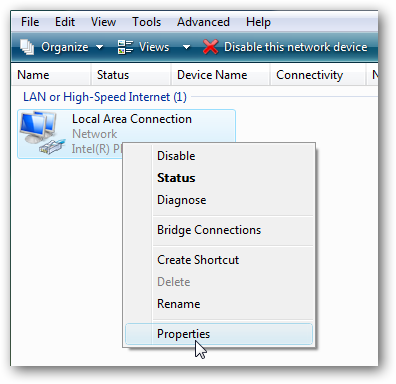Open the Views dropdown arrow
Image resolution: width=396 pixels, height=384 pixels.
point(187,47)
